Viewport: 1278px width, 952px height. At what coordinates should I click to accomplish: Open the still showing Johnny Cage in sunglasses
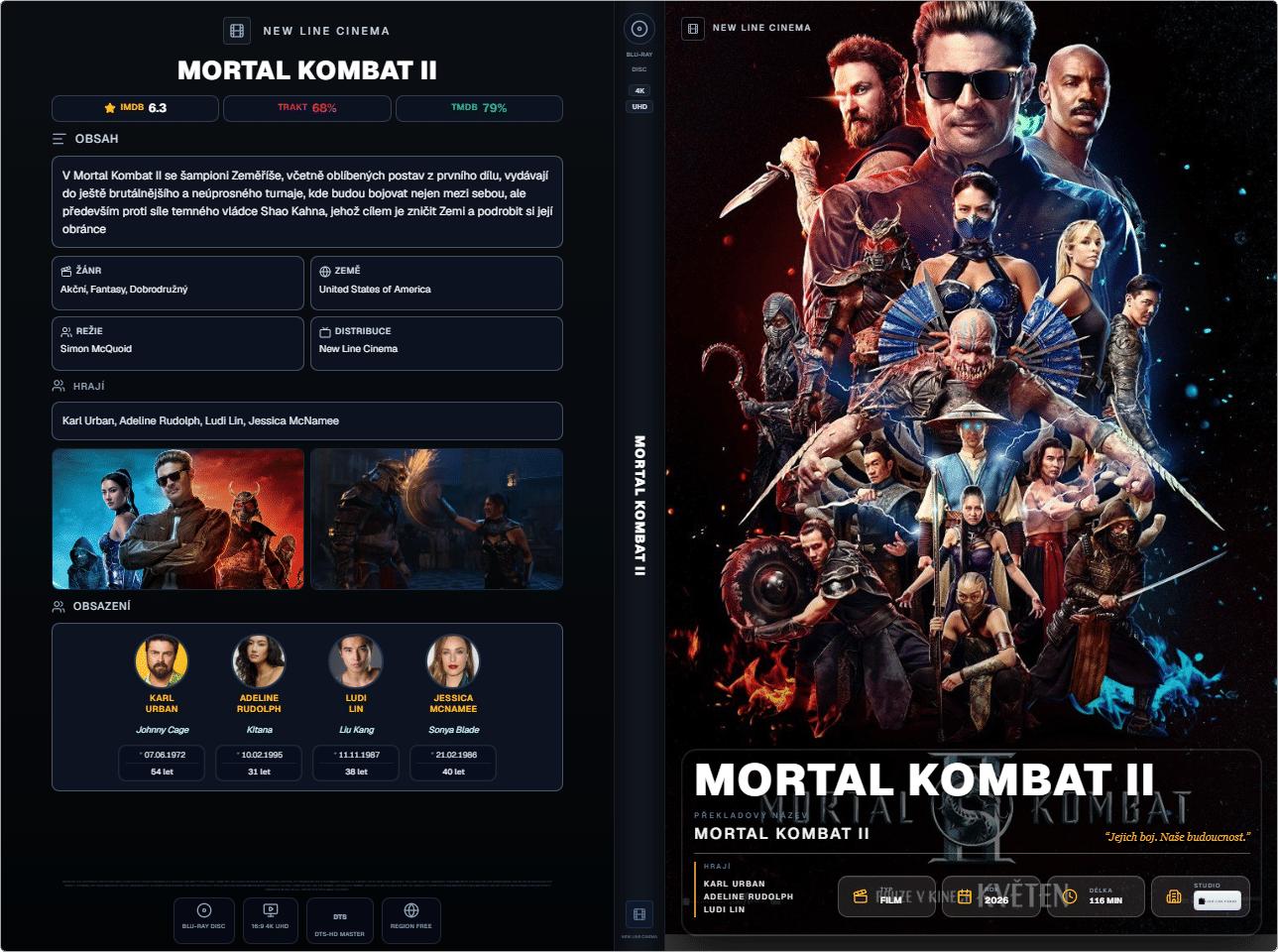coord(178,519)
